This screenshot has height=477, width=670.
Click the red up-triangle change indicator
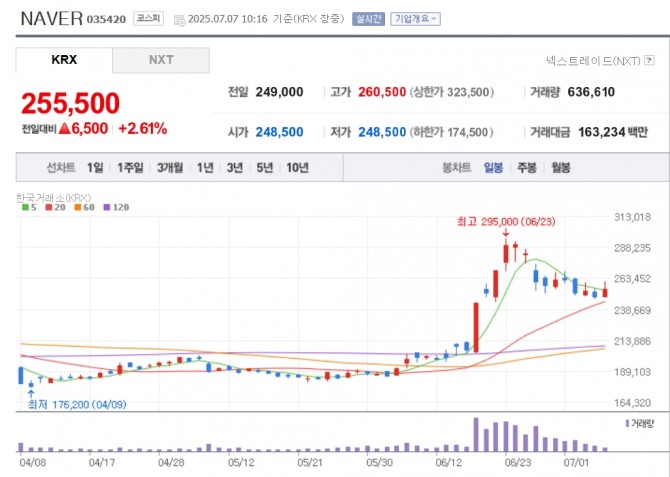coord(65,128)
